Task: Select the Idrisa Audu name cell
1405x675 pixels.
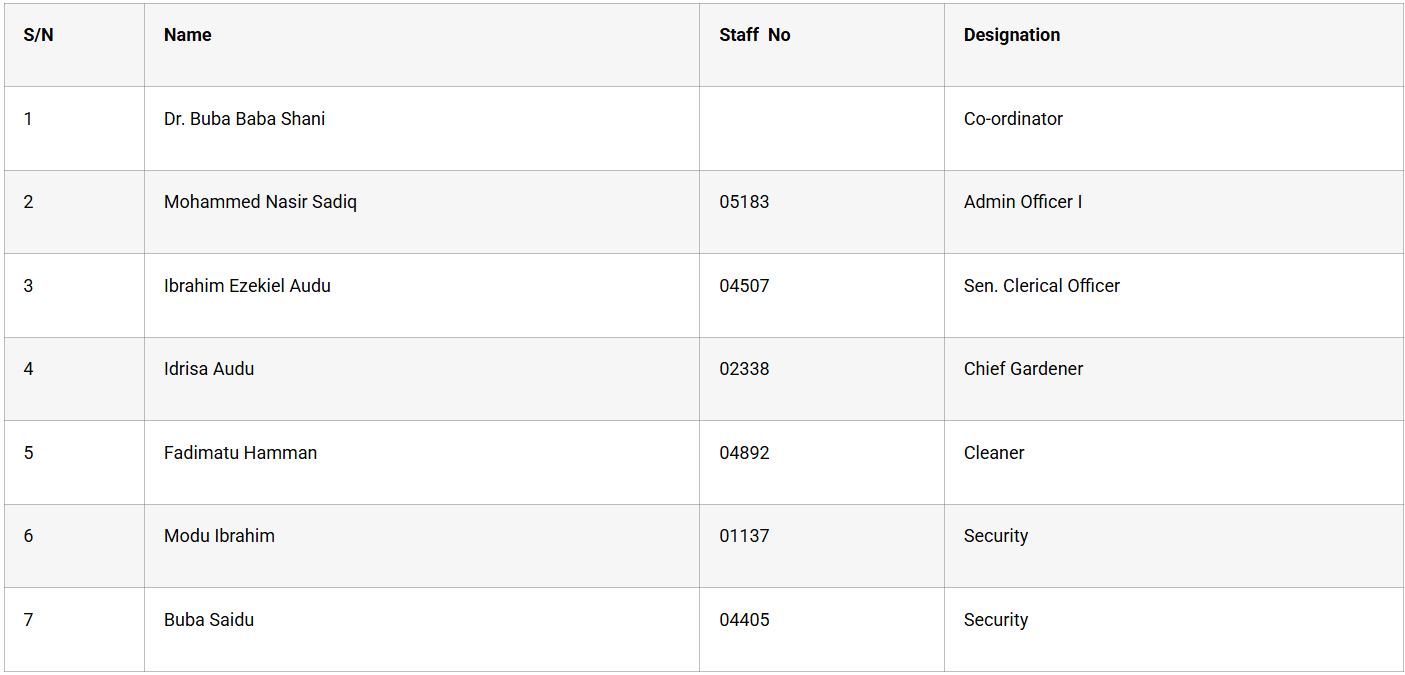Action: (x=209, y=369)
